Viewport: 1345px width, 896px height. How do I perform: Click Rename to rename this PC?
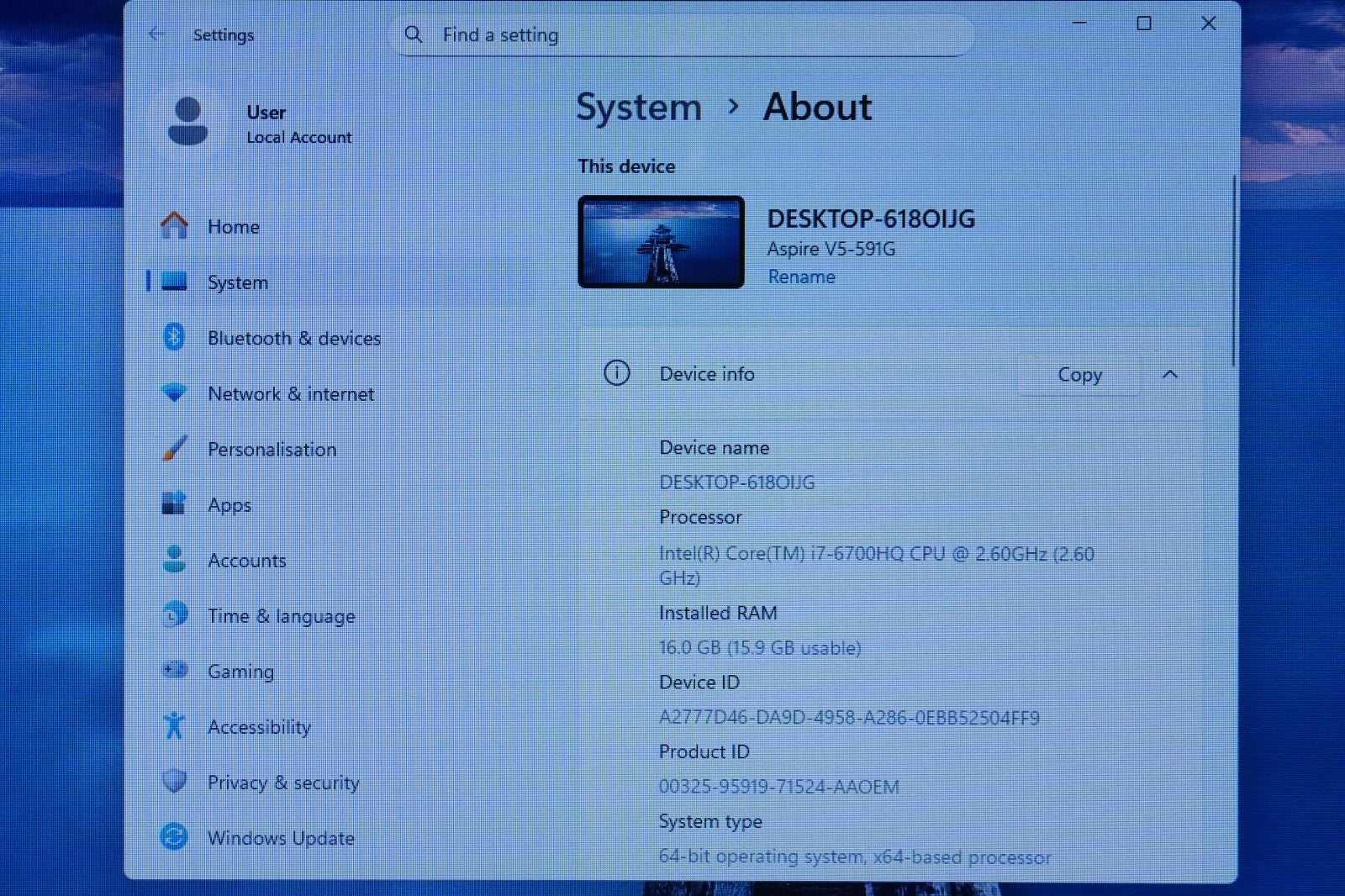[x=800, y=277]
